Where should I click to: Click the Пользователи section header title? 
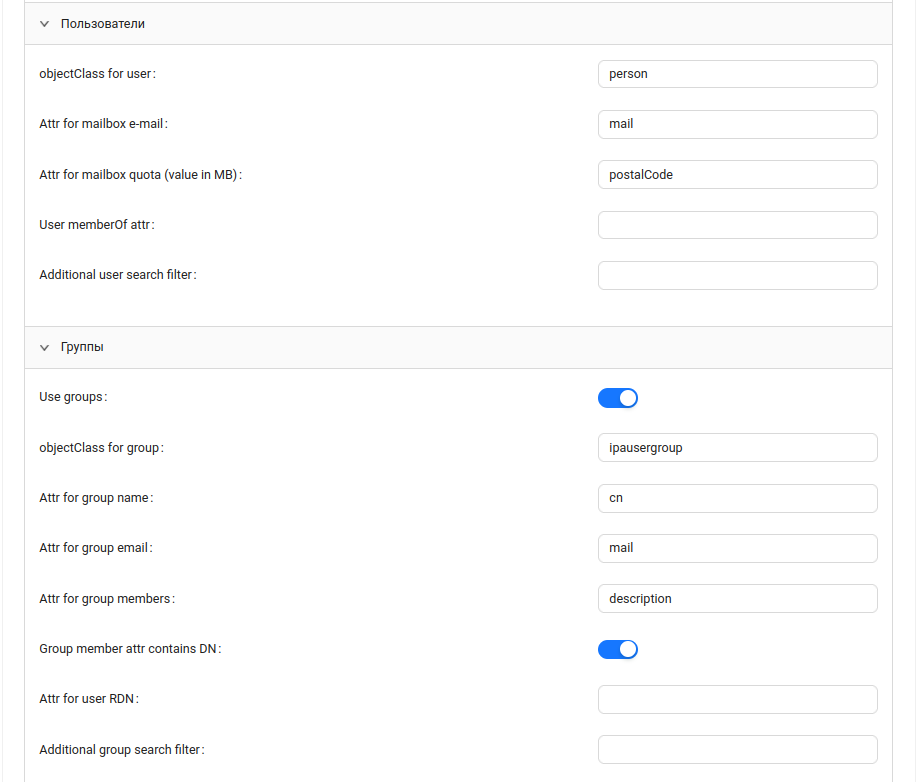pyautogui.click(x=103, y=24)
